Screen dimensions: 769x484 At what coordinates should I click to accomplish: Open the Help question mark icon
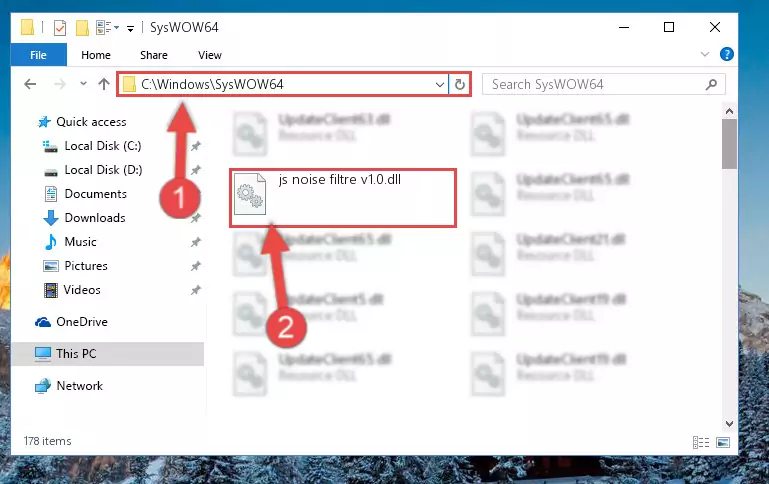[726, 54]
